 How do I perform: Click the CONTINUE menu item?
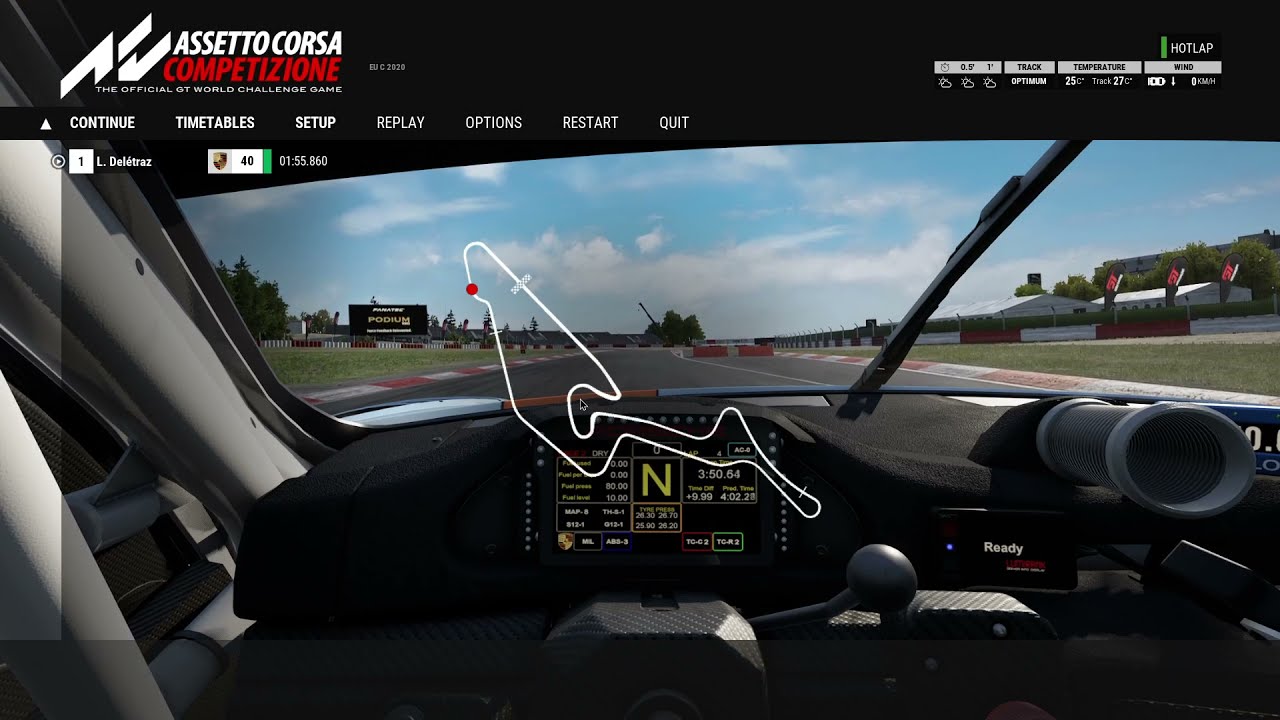(102, 123)
